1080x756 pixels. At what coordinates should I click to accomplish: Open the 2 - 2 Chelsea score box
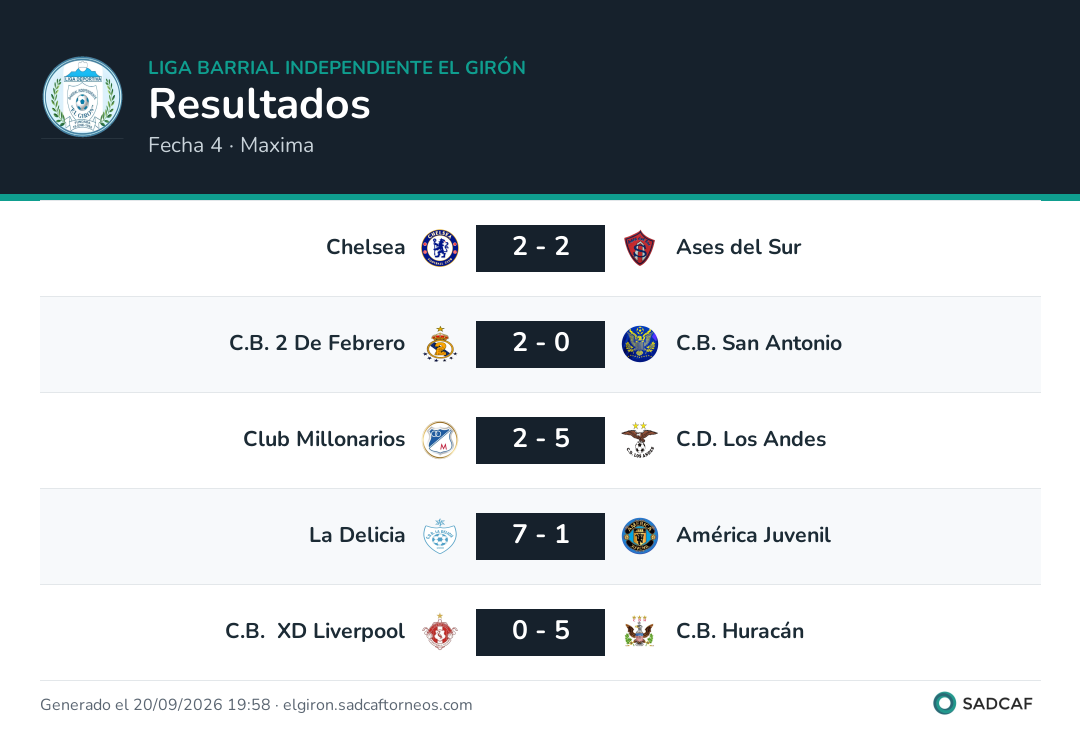pos(540,248)
